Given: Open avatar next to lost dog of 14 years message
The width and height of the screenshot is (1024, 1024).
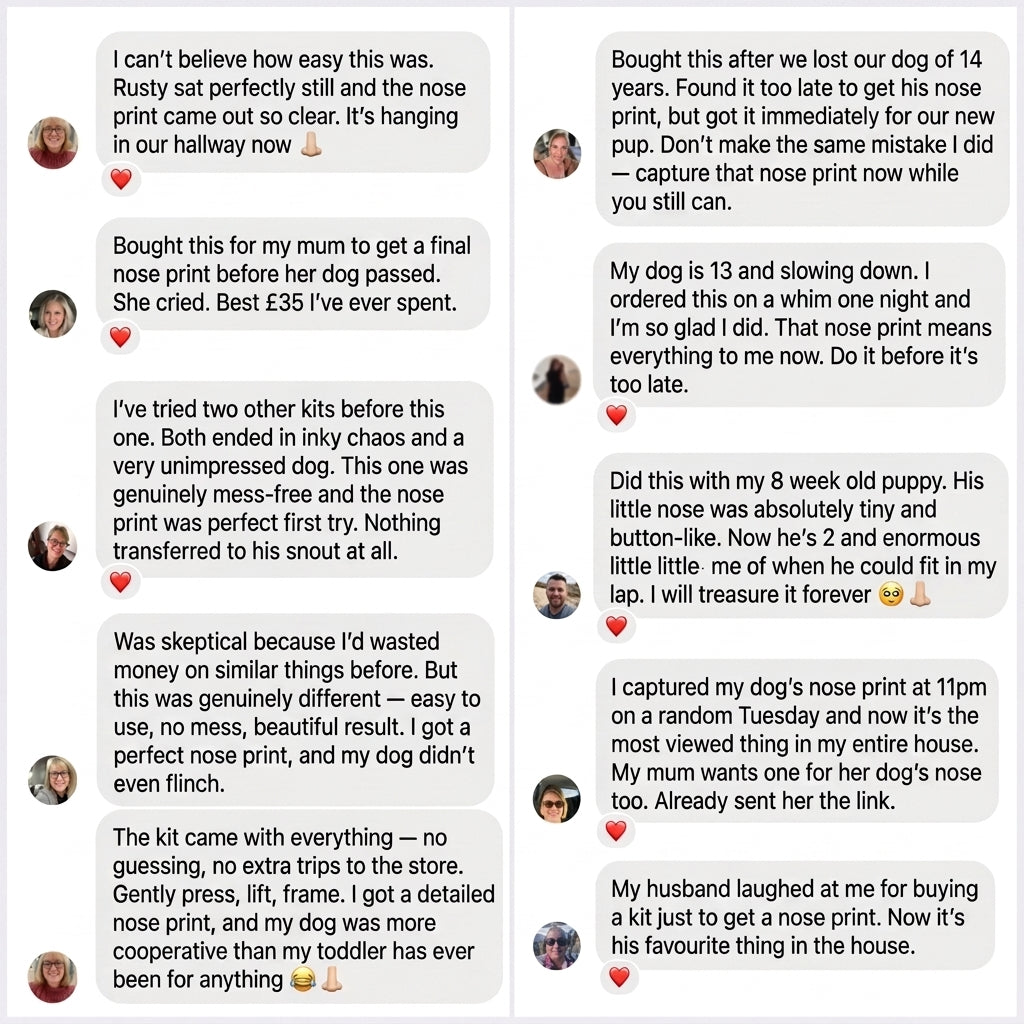Looking at the screenshot, I should click(557, 153).
